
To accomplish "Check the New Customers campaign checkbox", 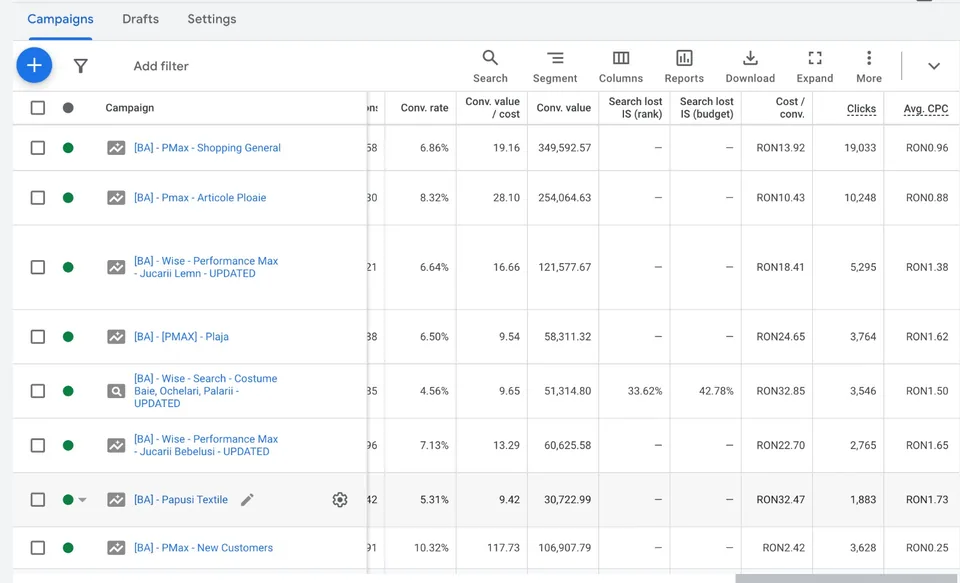I will pyautogui.click(x=38, y=547).
